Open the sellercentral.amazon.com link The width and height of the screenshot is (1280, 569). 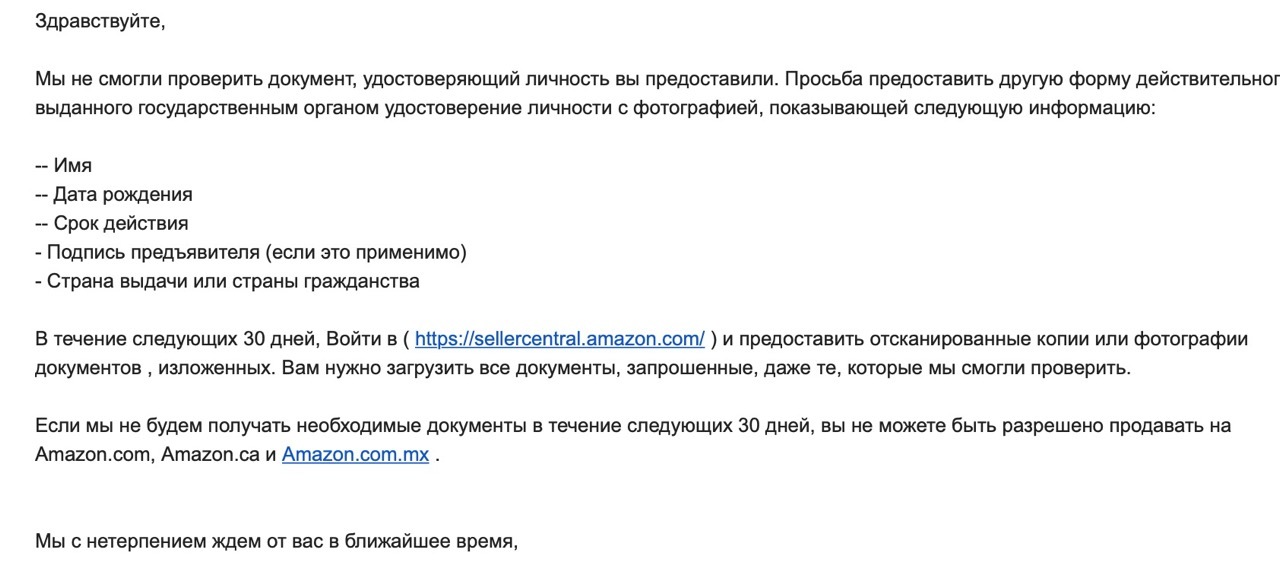tap(559, 339)
